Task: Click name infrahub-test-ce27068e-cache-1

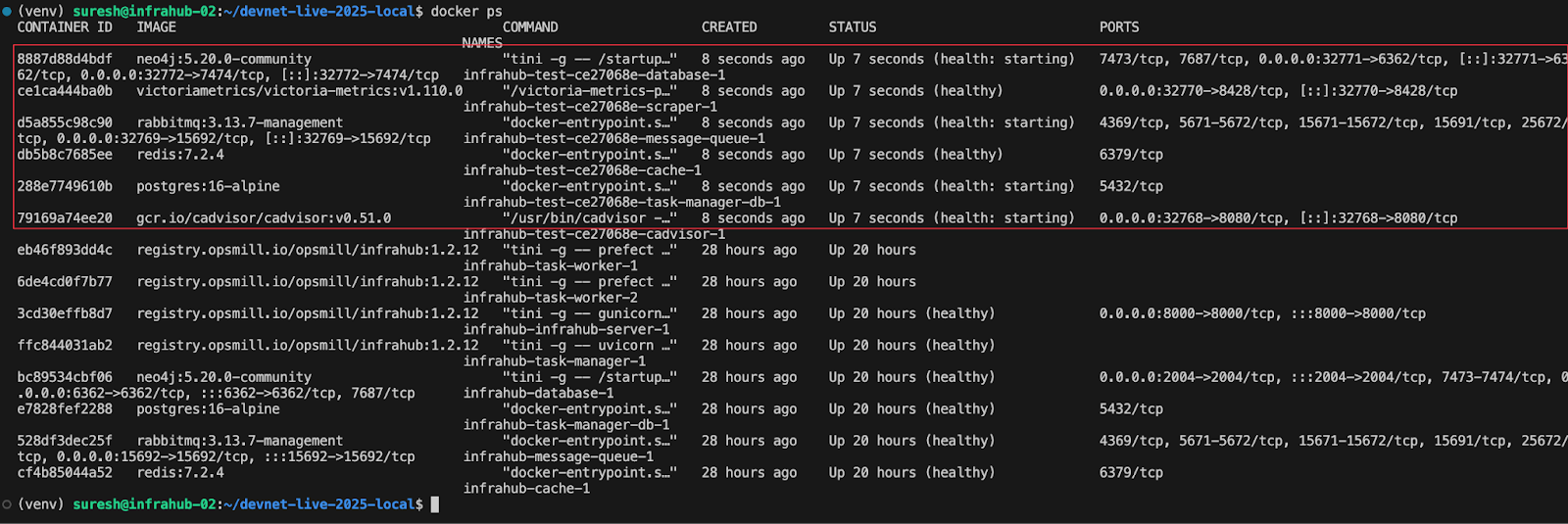Action: coord(582,170)
